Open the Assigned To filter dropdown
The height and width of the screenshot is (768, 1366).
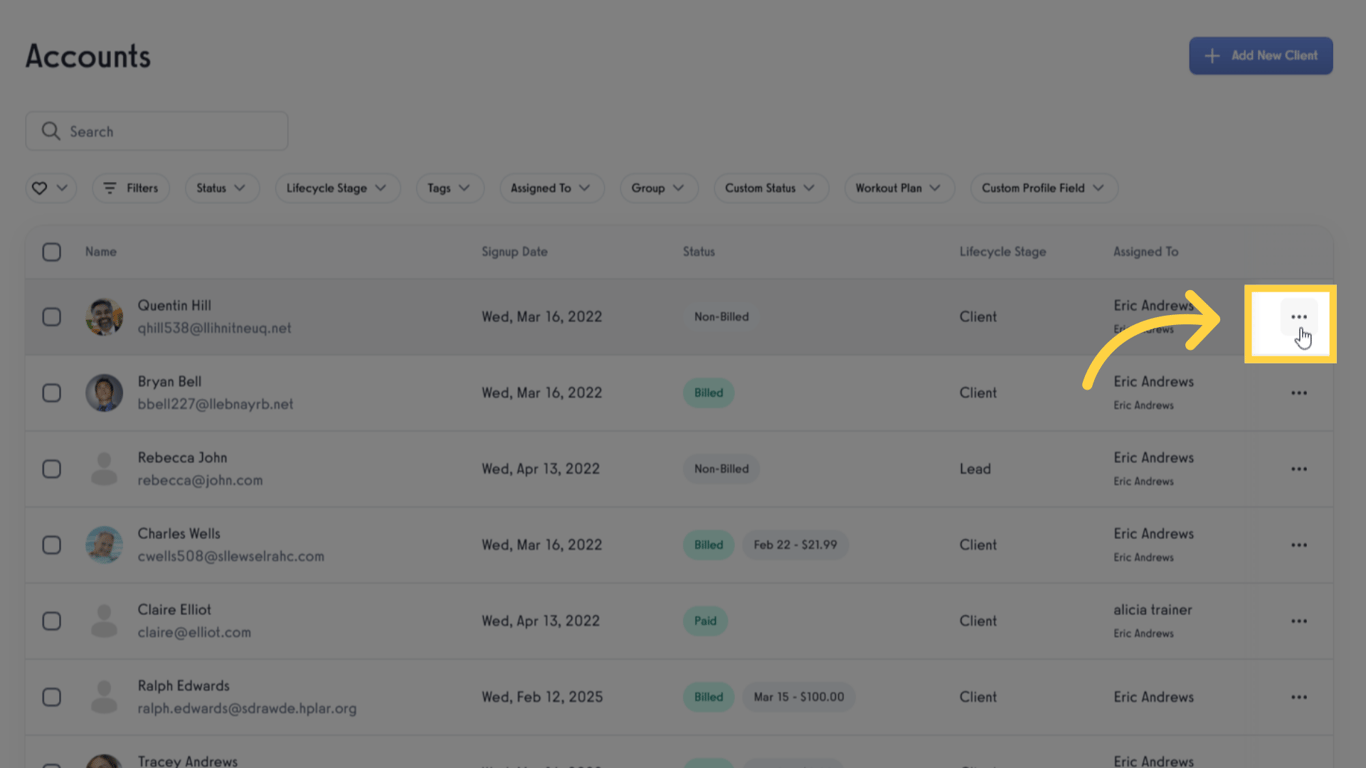click(550, 188)
